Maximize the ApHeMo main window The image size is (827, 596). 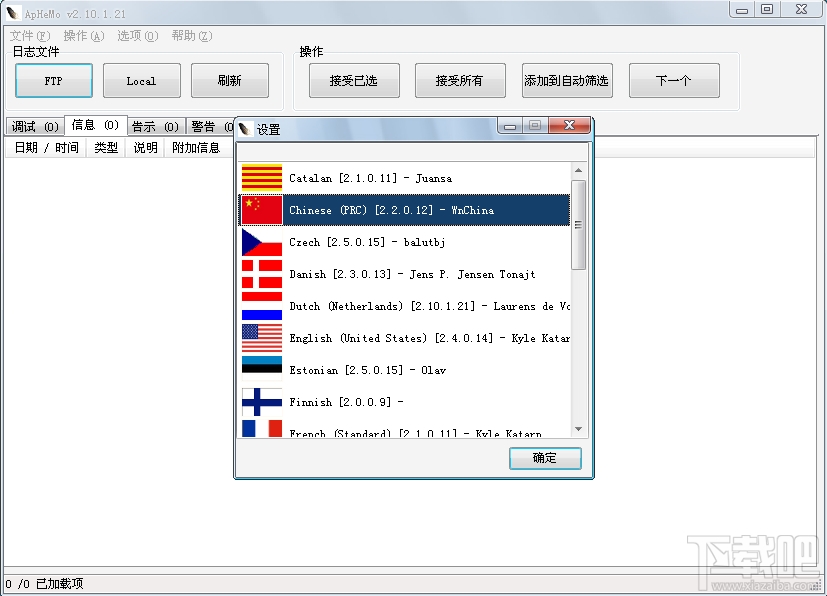pos(767,9)
